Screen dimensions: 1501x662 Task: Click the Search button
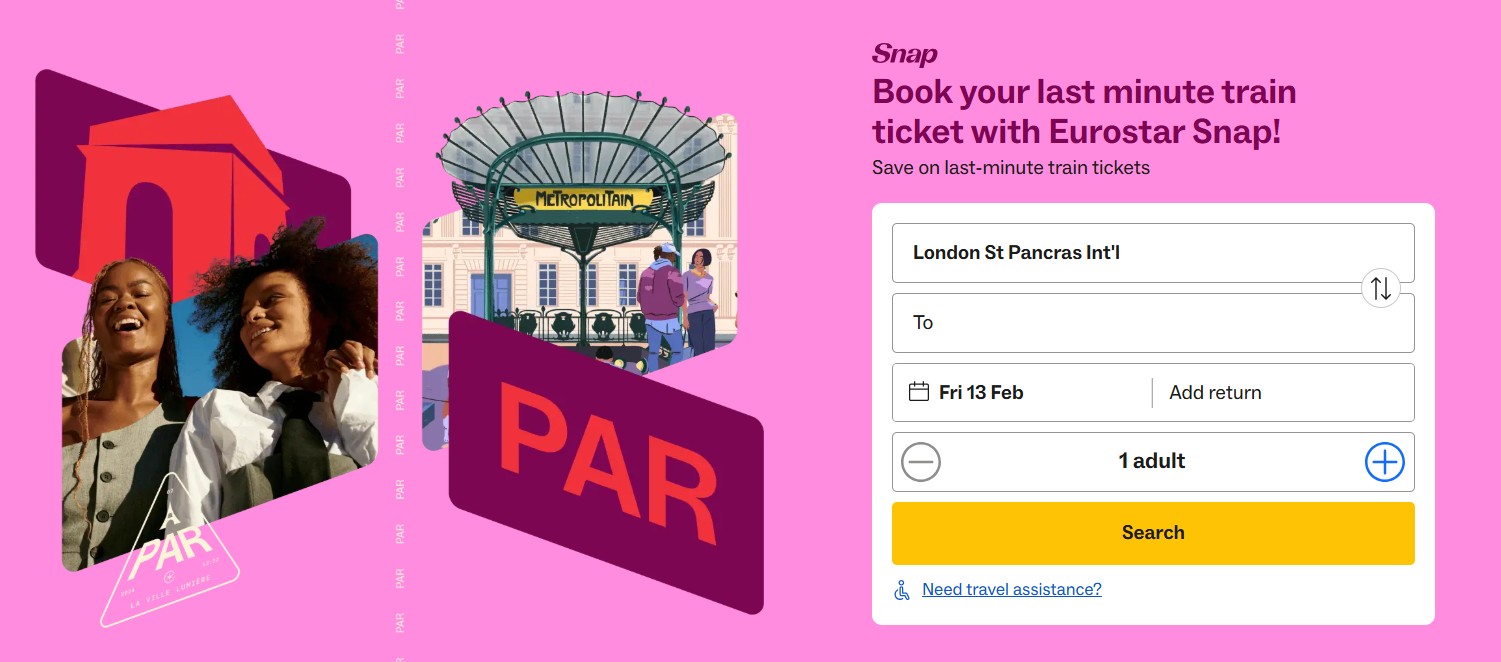[x=1152, y=532]
